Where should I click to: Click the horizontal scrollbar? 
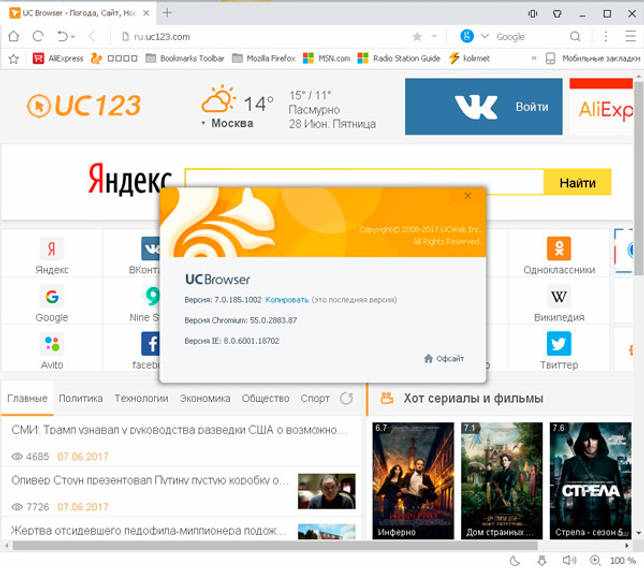click(275, 546)
